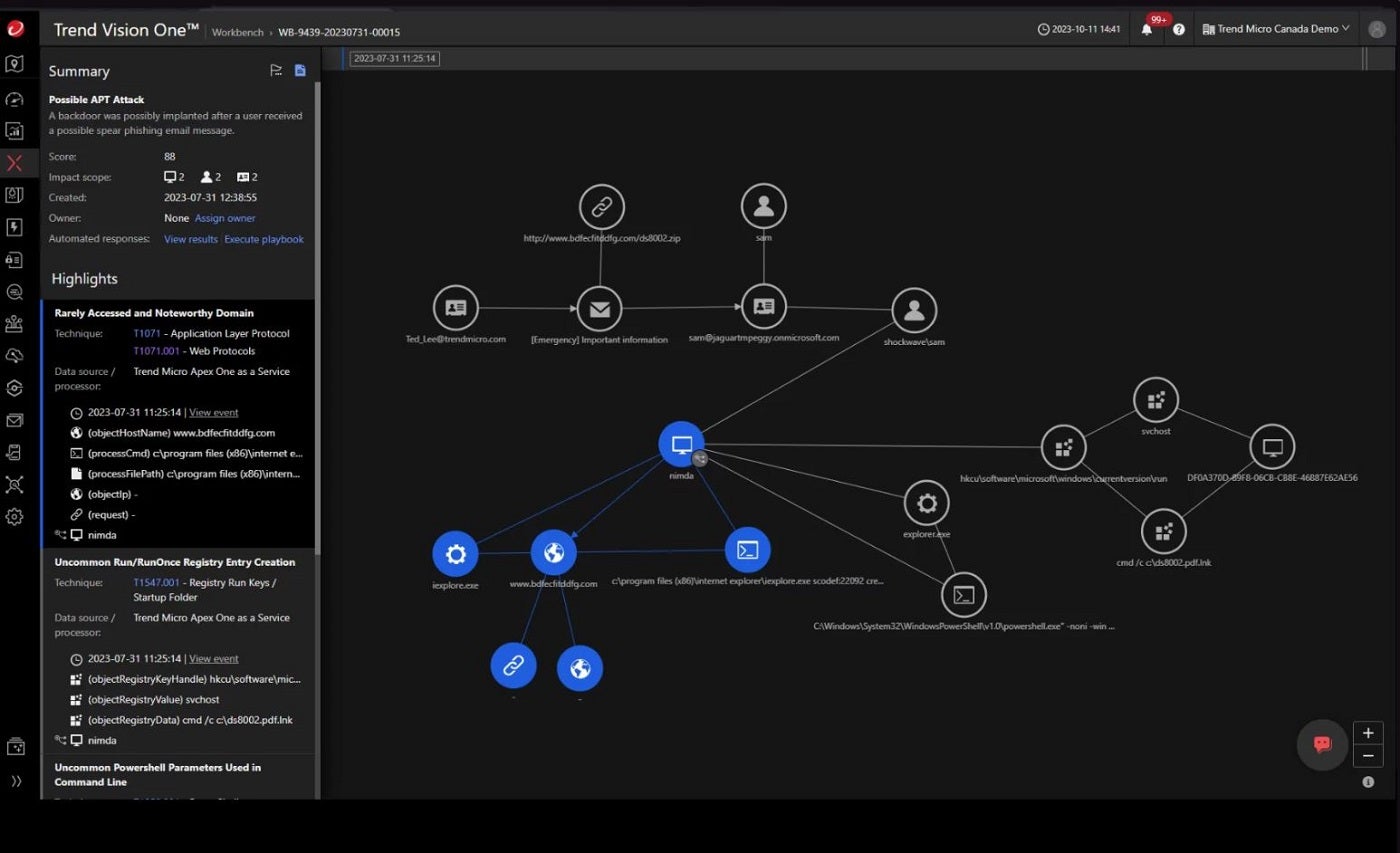Open the gauge Dashboards sidebar icon

[x=14, y=99]
